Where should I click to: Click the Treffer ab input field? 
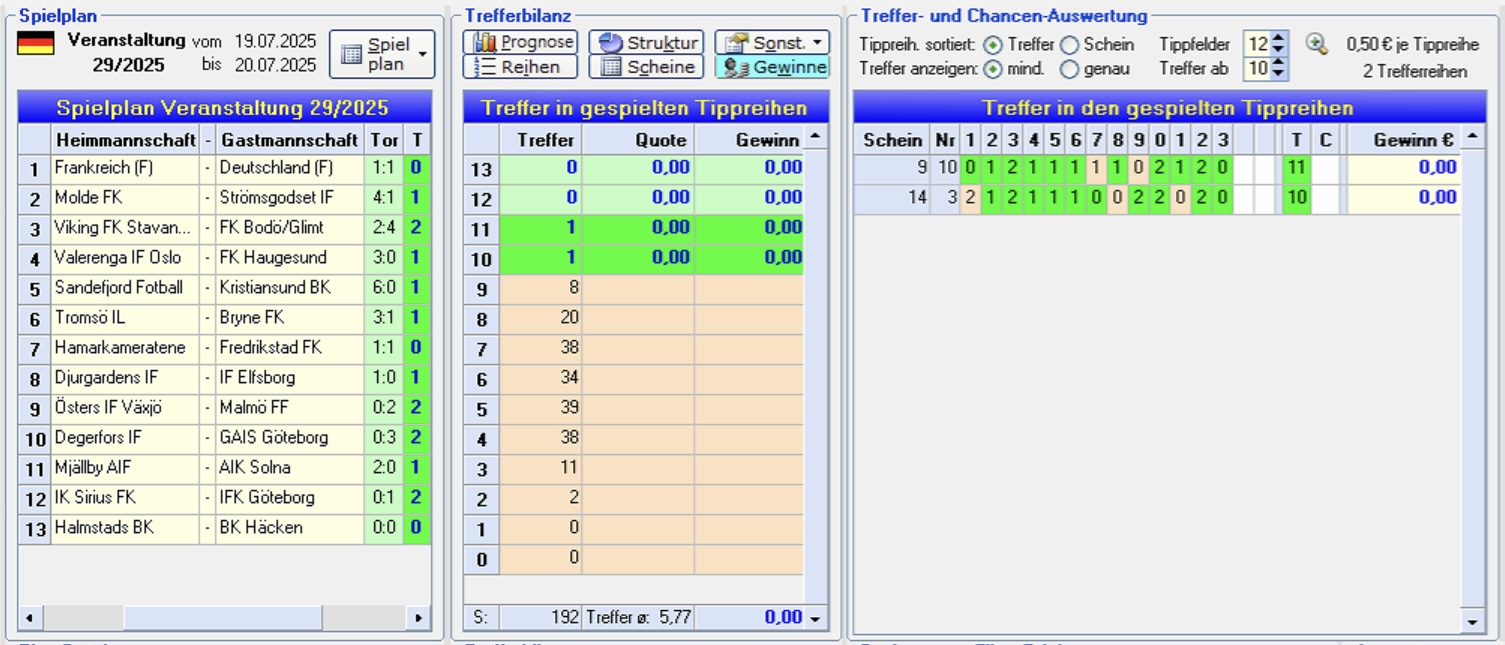click(1257, 69)
